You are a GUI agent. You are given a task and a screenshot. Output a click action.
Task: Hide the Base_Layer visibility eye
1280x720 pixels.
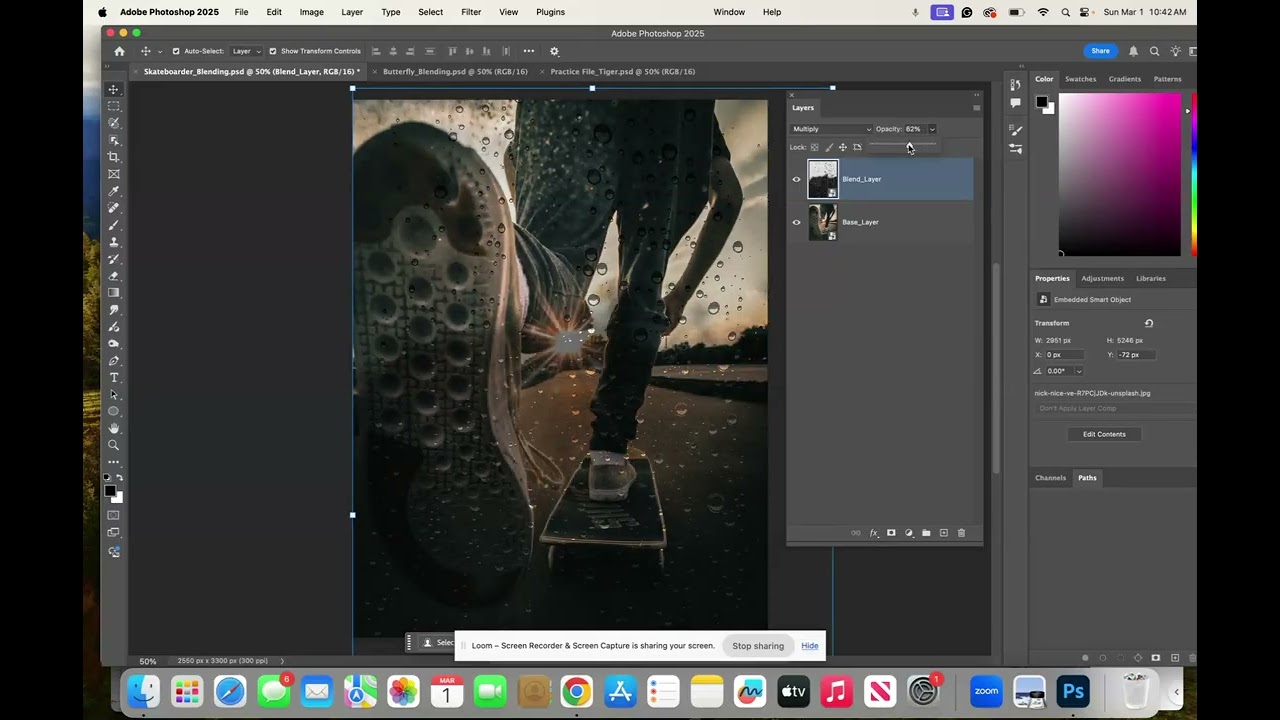click(x=796, y=222)
